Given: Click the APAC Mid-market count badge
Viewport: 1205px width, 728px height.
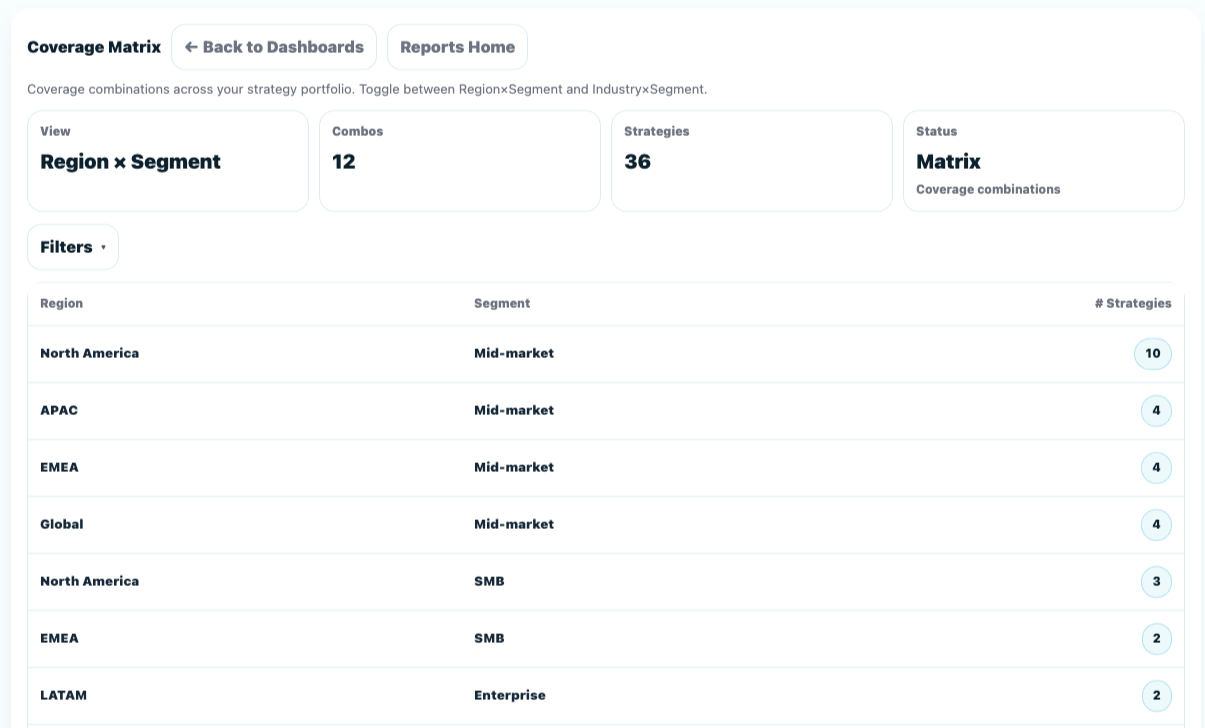Looking at the screenshot, I should pyautogui.click(x=1156, y=411).
